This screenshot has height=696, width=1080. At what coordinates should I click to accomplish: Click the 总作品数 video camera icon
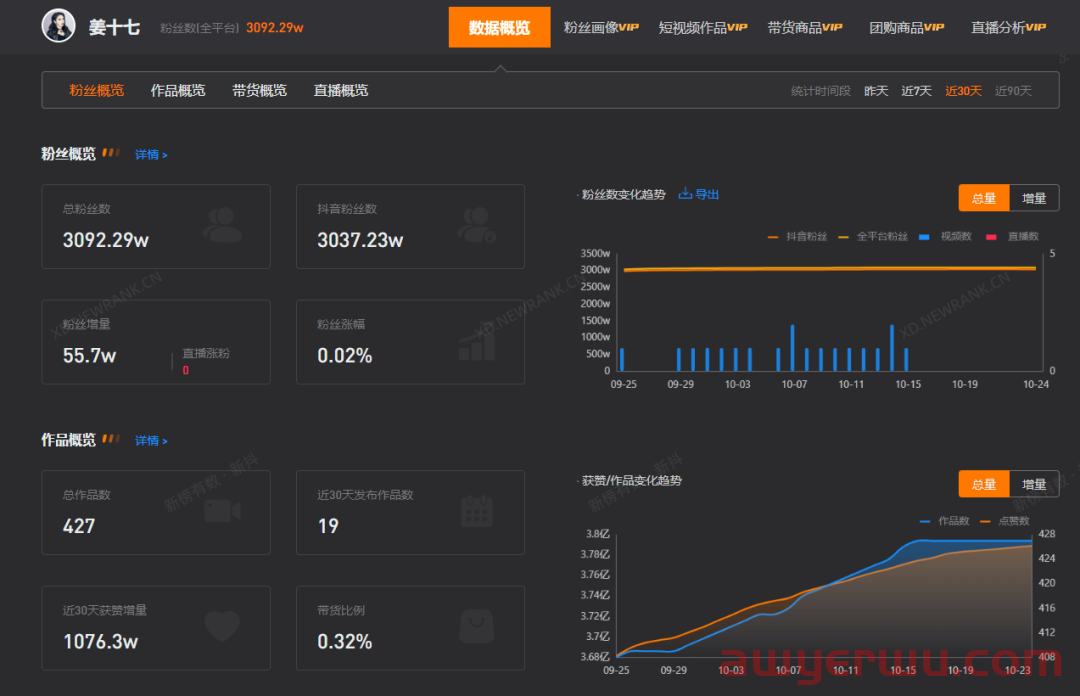[x=222, y=511]
